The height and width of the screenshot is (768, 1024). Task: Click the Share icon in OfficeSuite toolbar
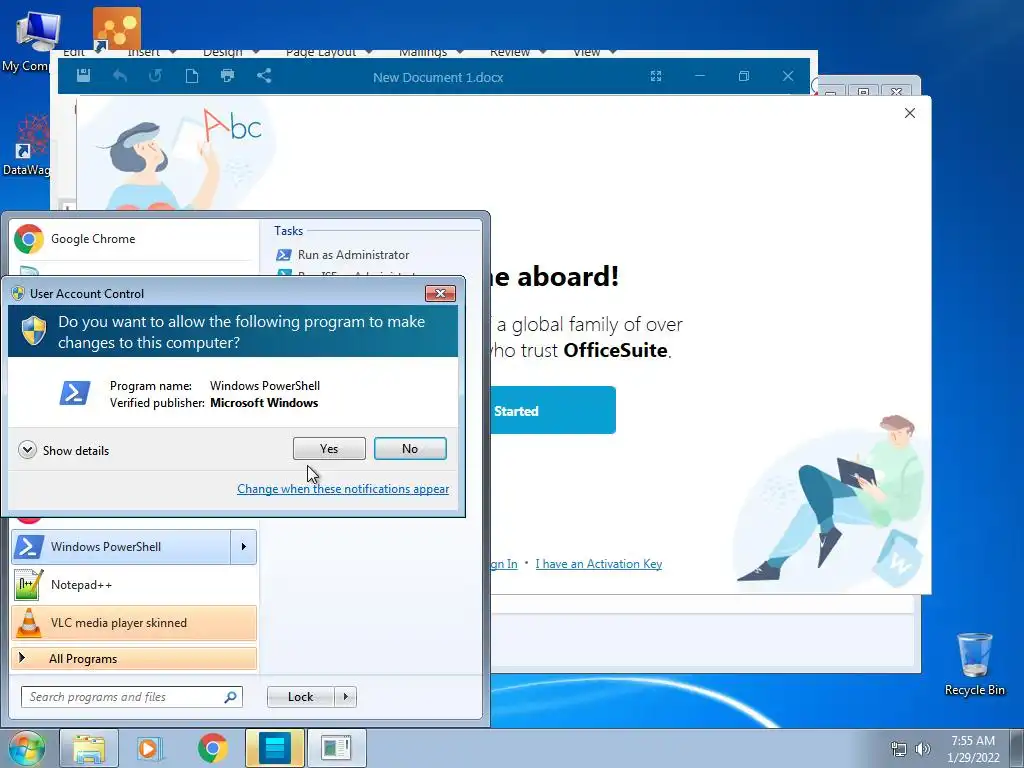264,76
